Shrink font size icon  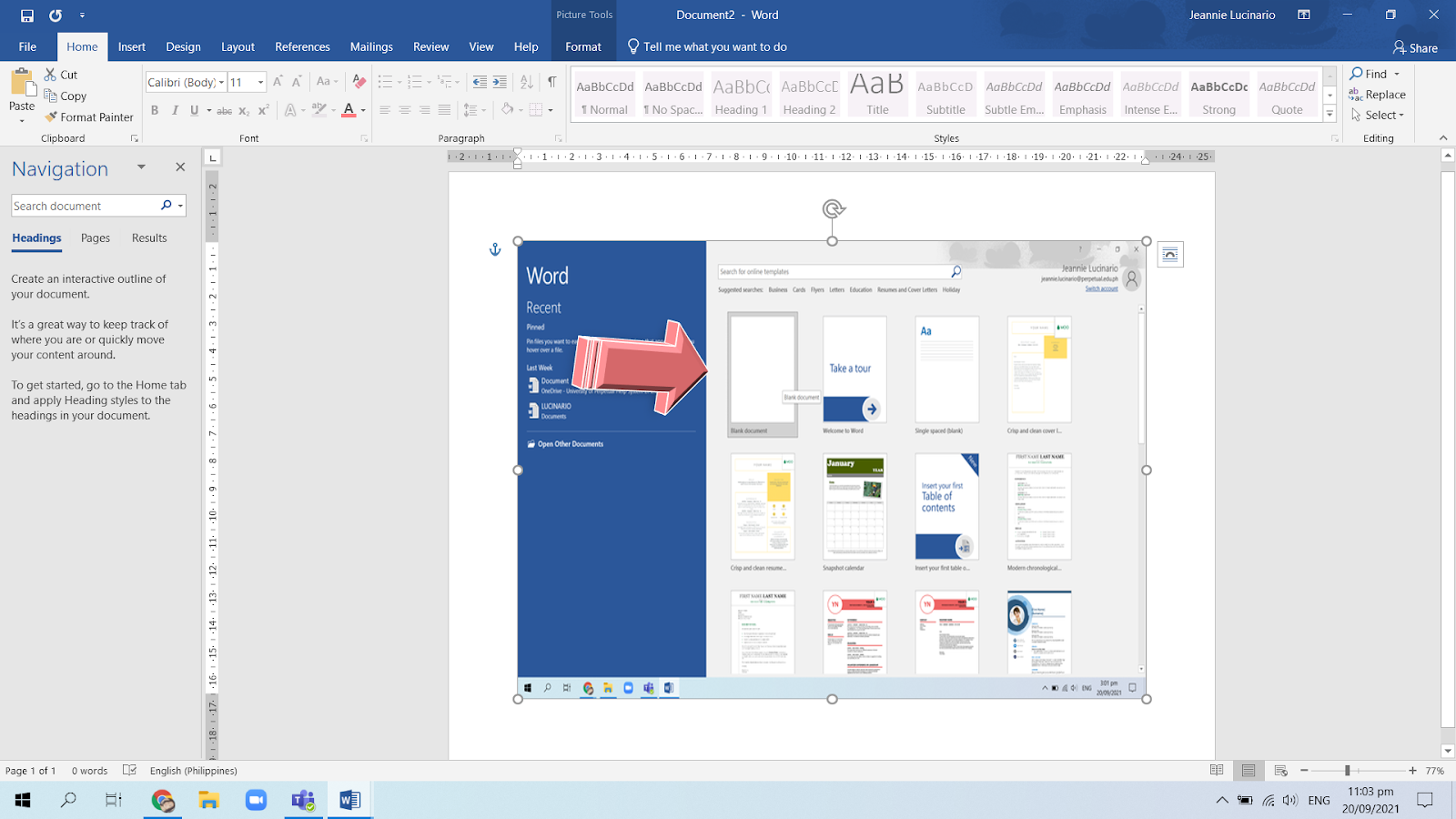tap(297, 82)
